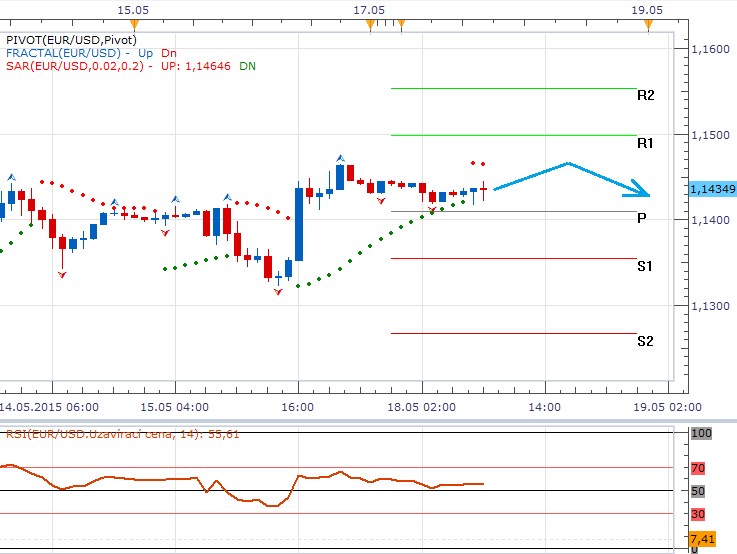Image resolution: width=737 pixels, height=554 pixels.
Task: Click the SAR(EUR/USD,0.02,0.2) indicator label
Action: (x=77, y=66)
